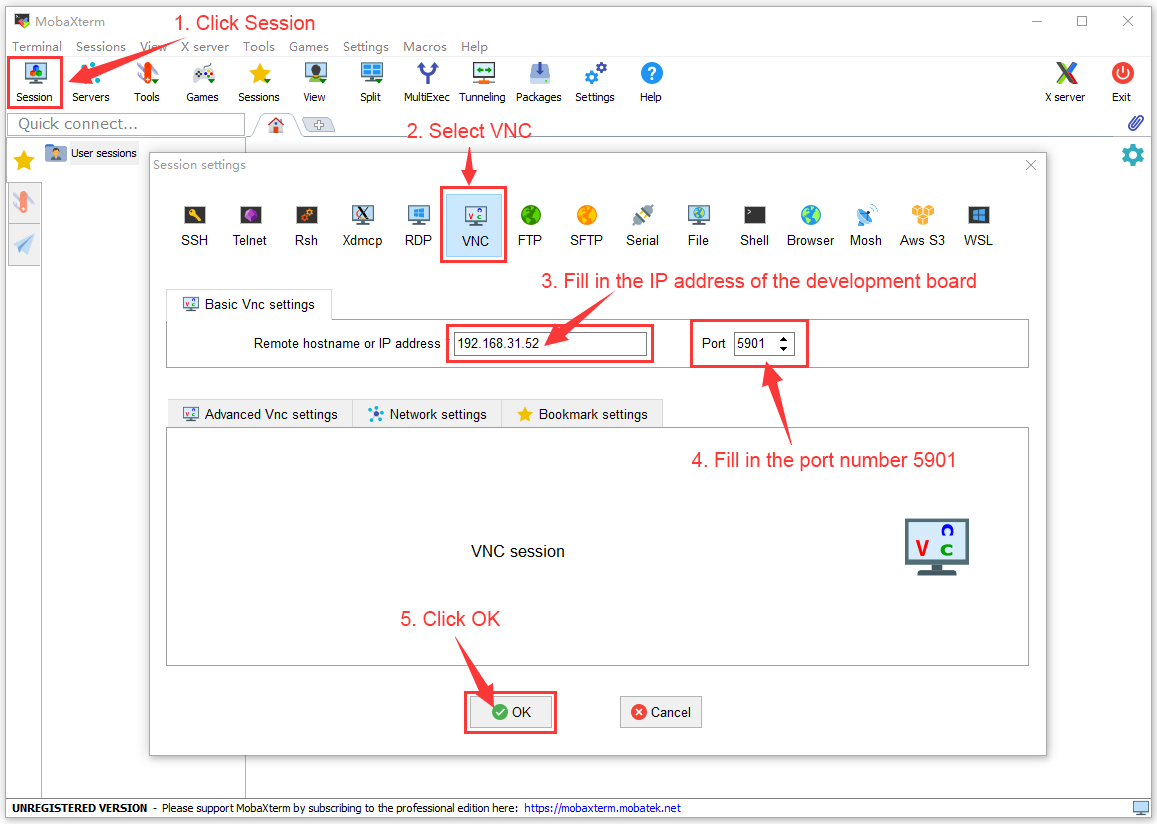Image resolution: width=1157 pixels, height=824 pixels.
Task: Click the red Exit power icon
Action: 1122,82
